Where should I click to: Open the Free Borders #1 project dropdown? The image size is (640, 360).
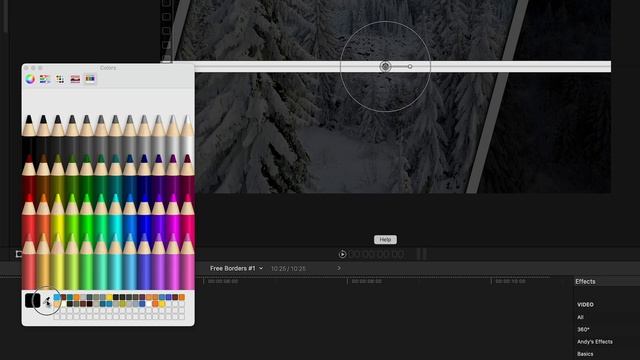tap(236, 268)
